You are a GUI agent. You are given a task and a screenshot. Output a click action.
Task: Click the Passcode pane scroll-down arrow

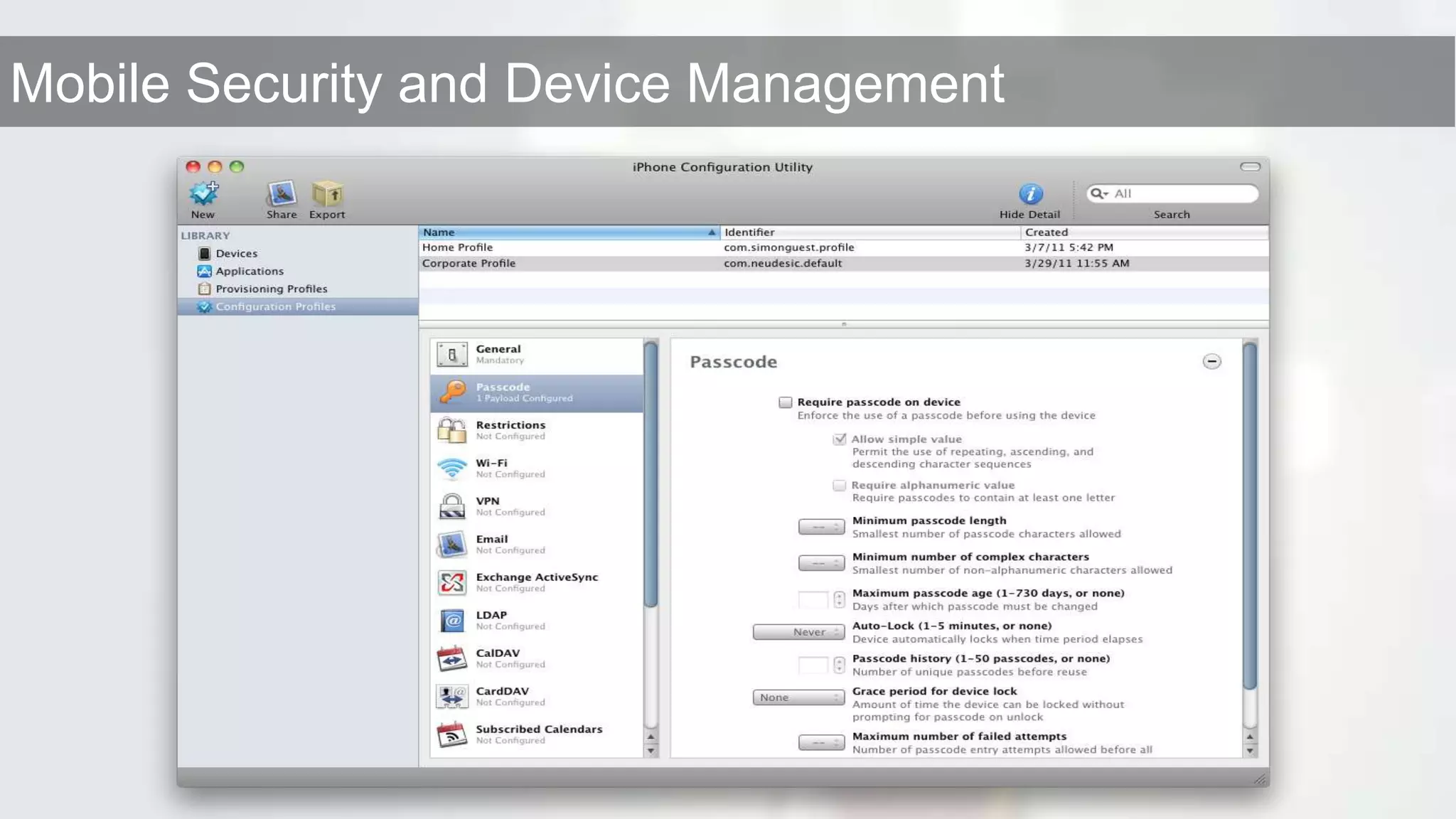(x=1250, y=751)
